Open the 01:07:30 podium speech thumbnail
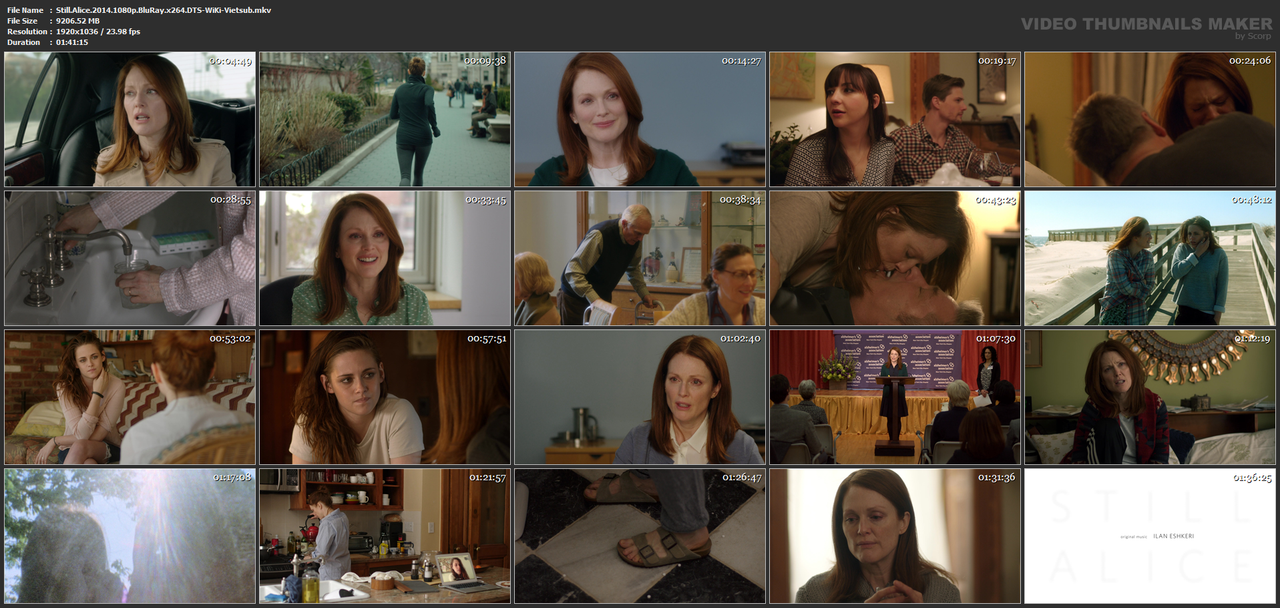This screenshot has width=1280, height=608. [895, 397]
